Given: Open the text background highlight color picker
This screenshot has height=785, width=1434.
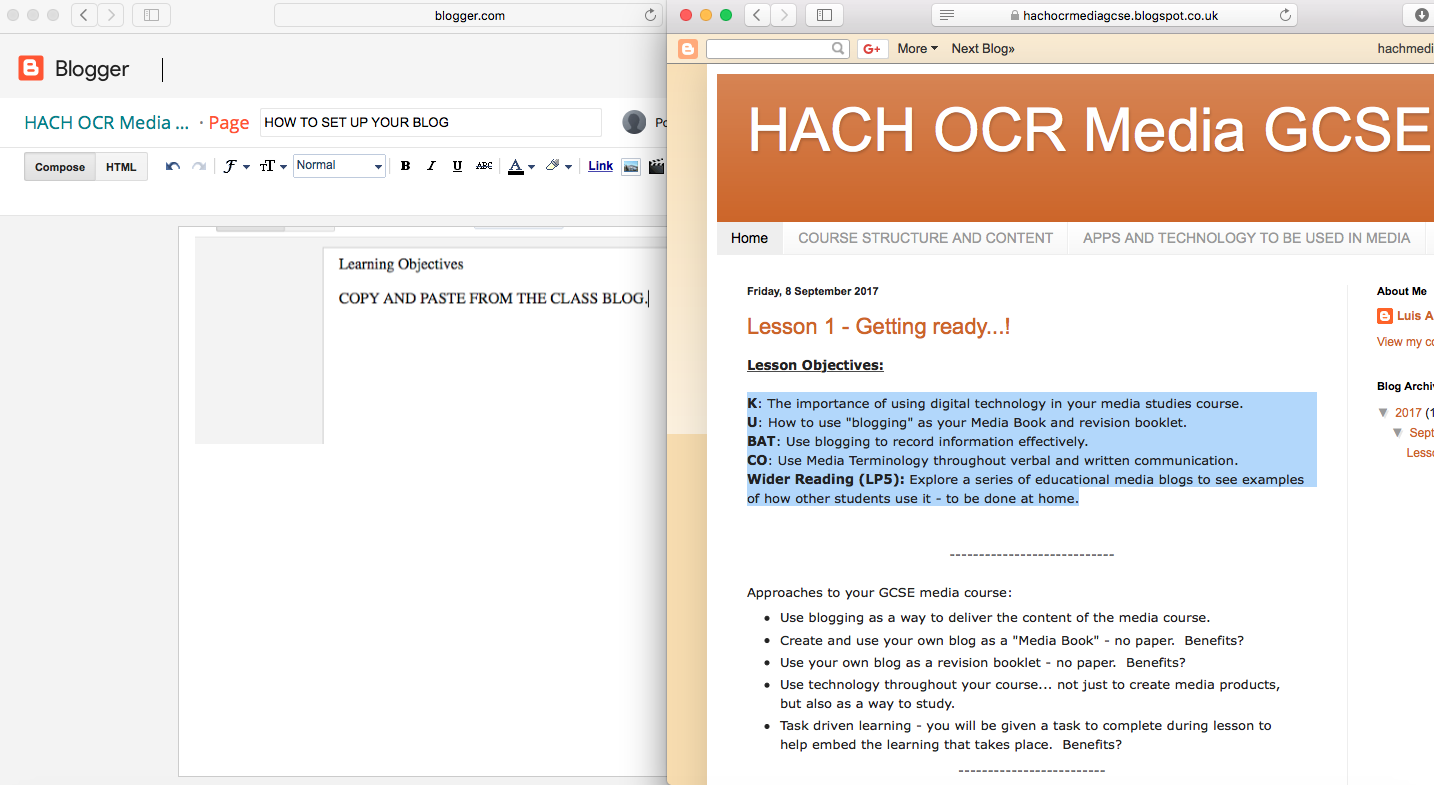Looking at the screenshot, I should tap(558, 166).
